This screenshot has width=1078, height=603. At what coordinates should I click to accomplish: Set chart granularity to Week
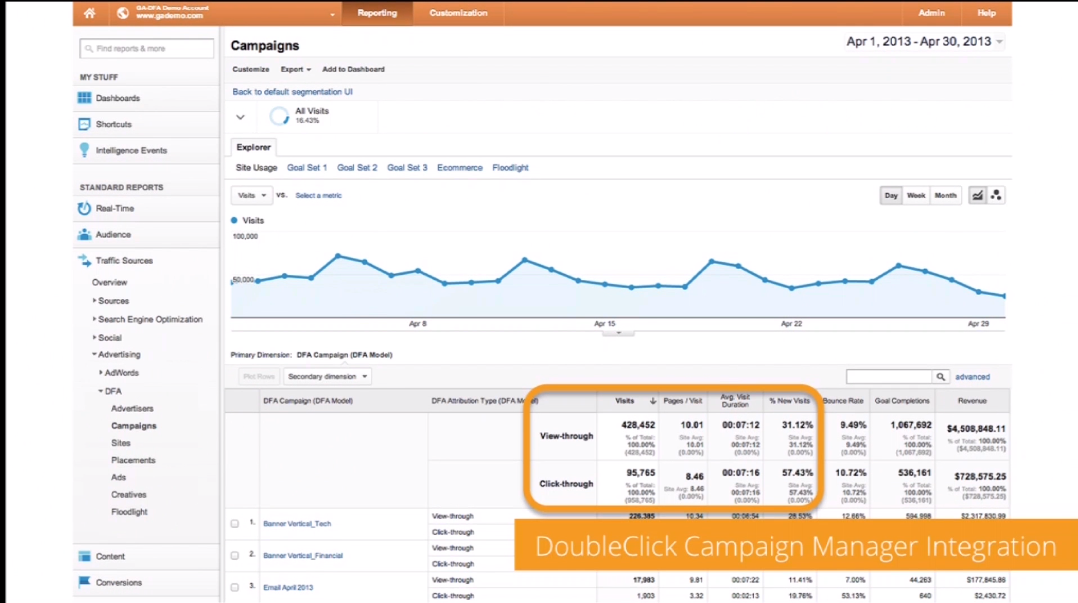tap(916, 195)
